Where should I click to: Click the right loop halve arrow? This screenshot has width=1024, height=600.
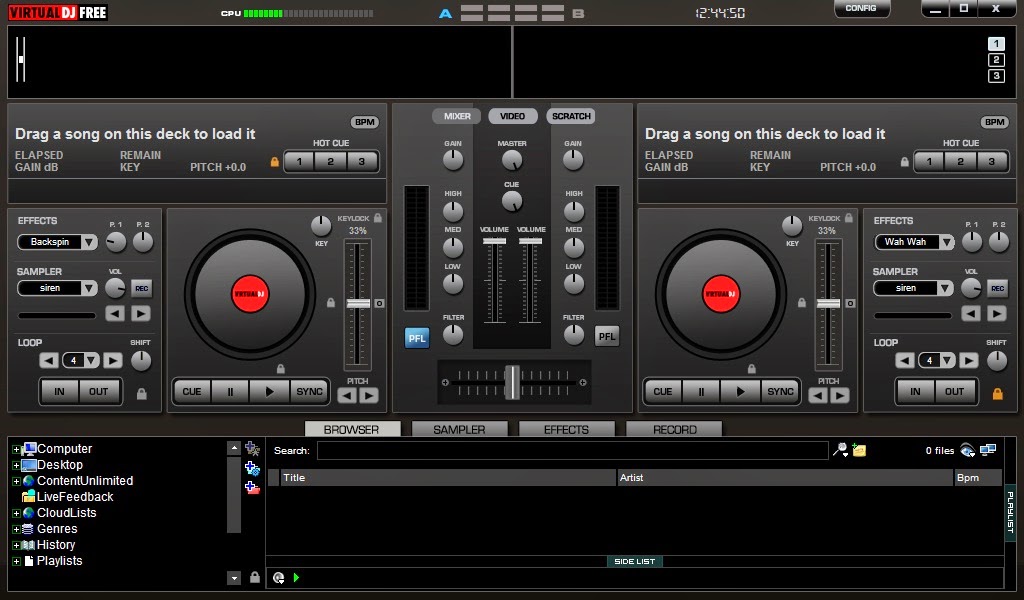click(x=904, y=360)
